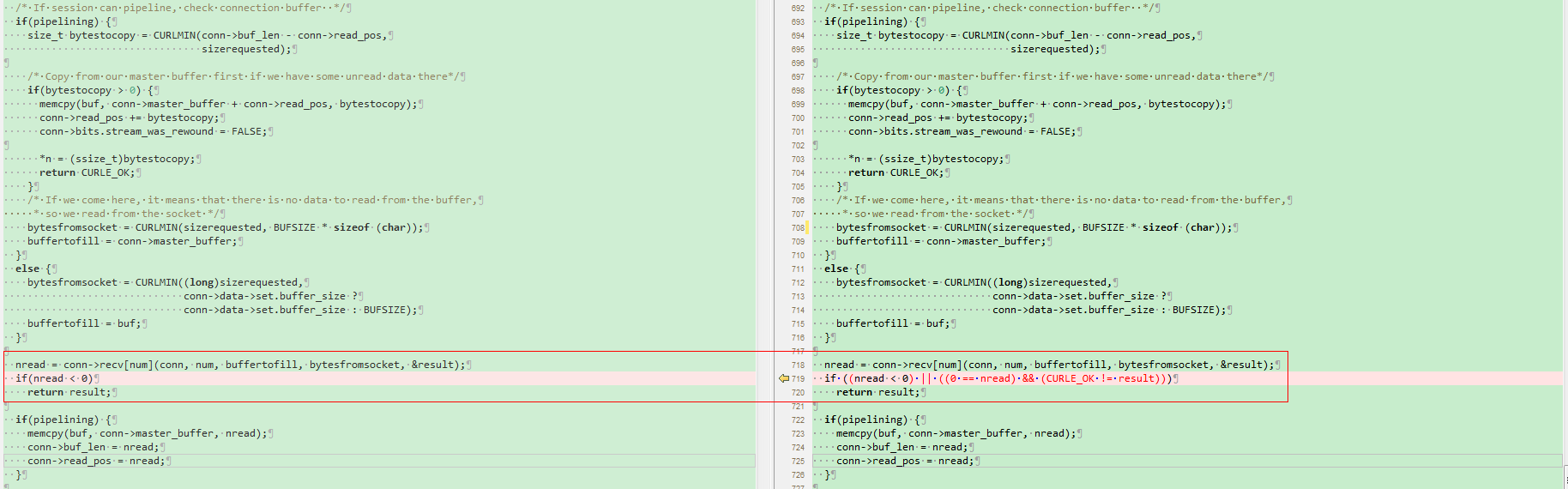Click 'memcpy(buf, conn->master_buffer, nread);' in left pane
The width and height of the screenshot is (1568, 489).
pos(148,433)
